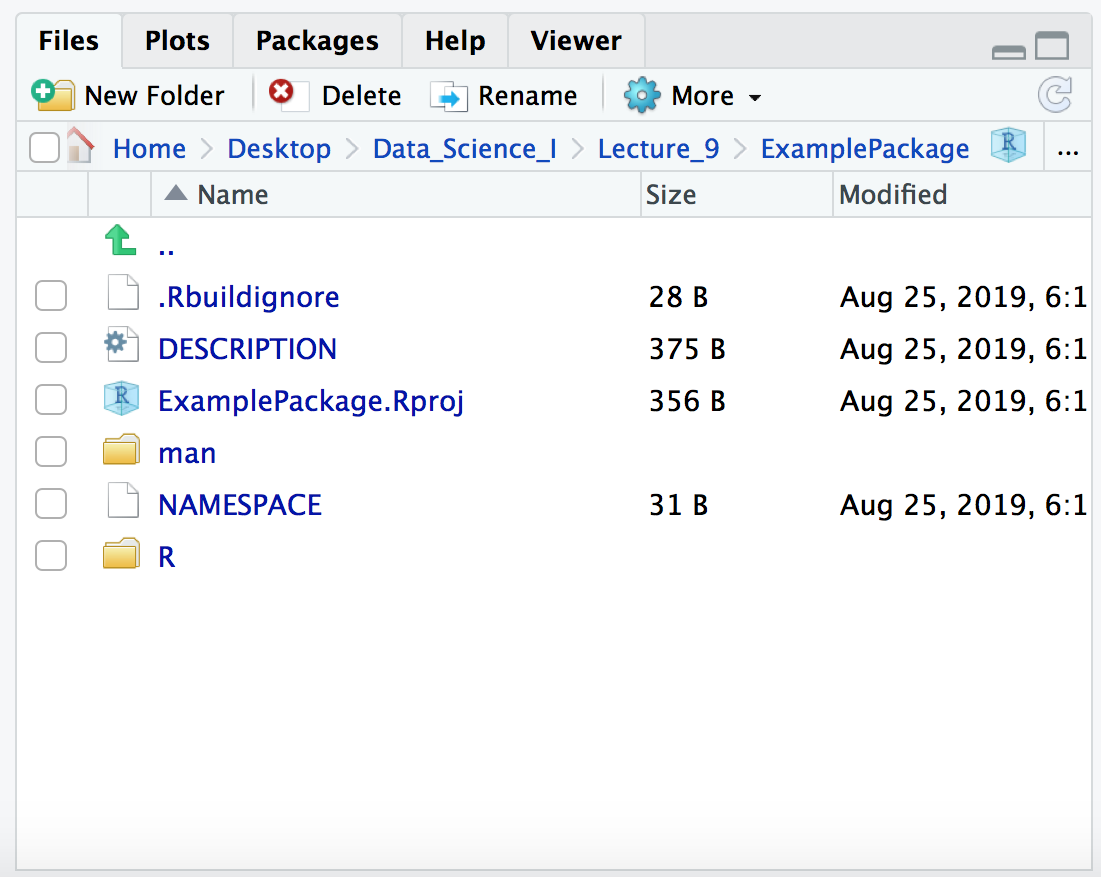Switch to the Plots tab

tap(177, 41)
